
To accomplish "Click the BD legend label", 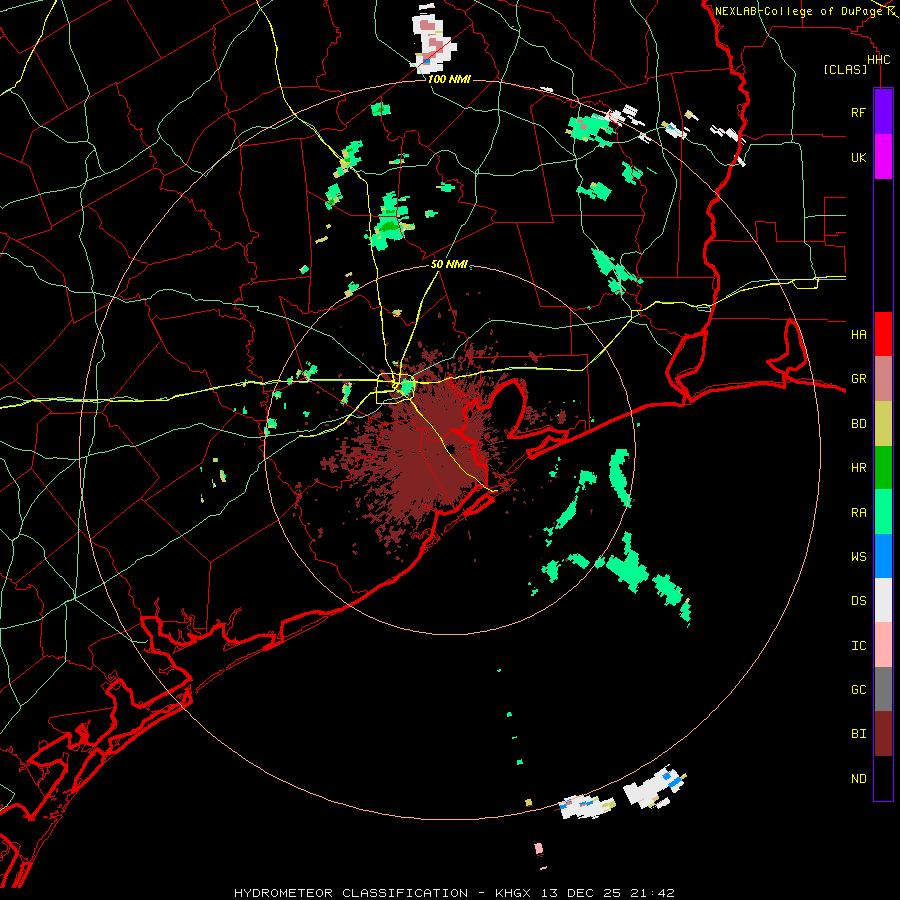I will 858,424.
